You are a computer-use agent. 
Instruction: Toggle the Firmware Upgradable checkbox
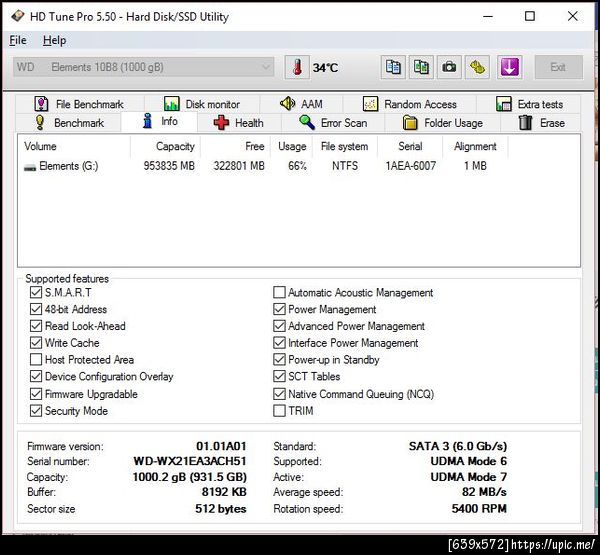point(36,394)
